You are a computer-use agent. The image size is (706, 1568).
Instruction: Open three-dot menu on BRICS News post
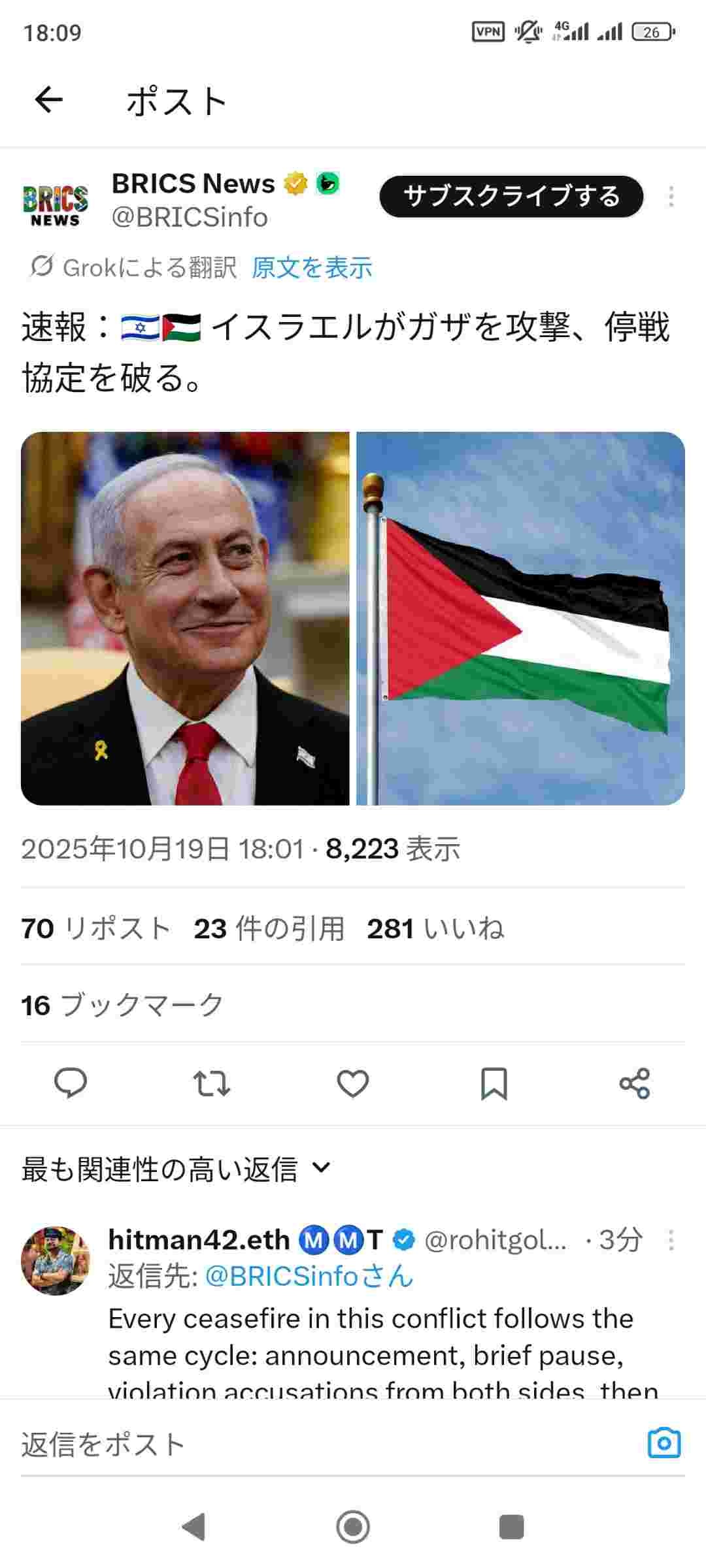click(671, 197)
